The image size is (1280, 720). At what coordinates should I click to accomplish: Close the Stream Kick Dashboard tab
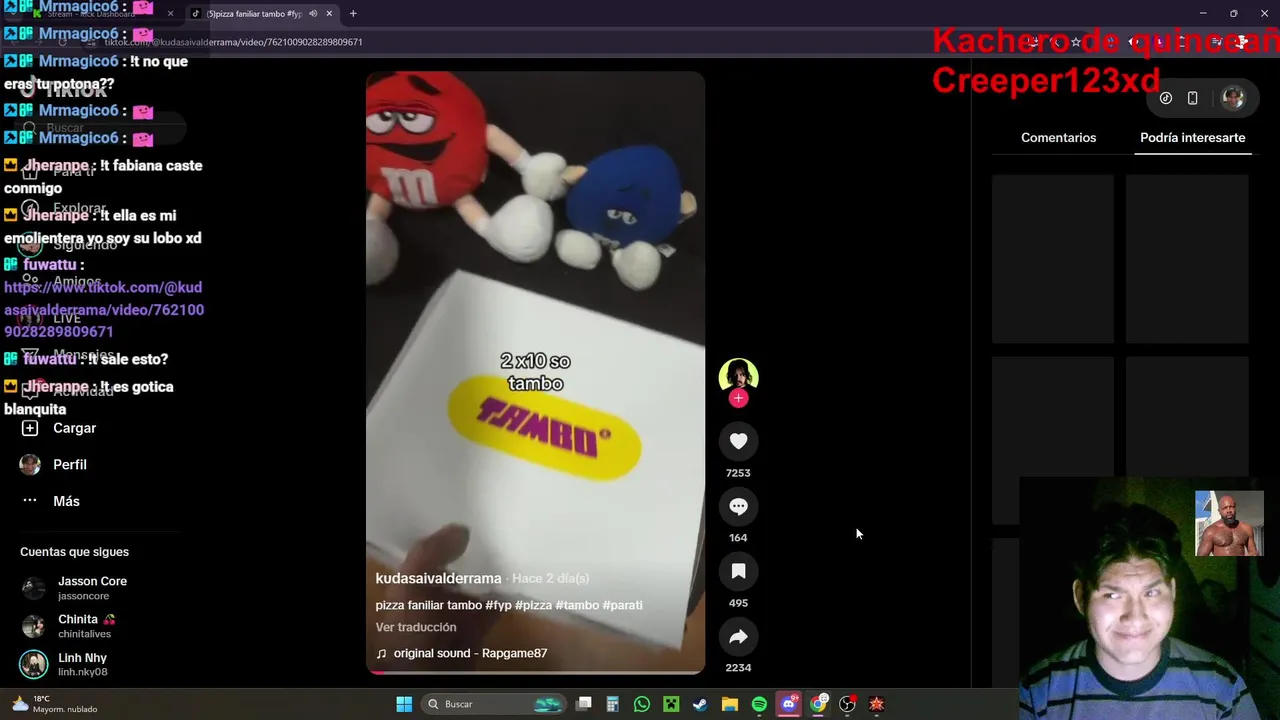coord(170,14)
